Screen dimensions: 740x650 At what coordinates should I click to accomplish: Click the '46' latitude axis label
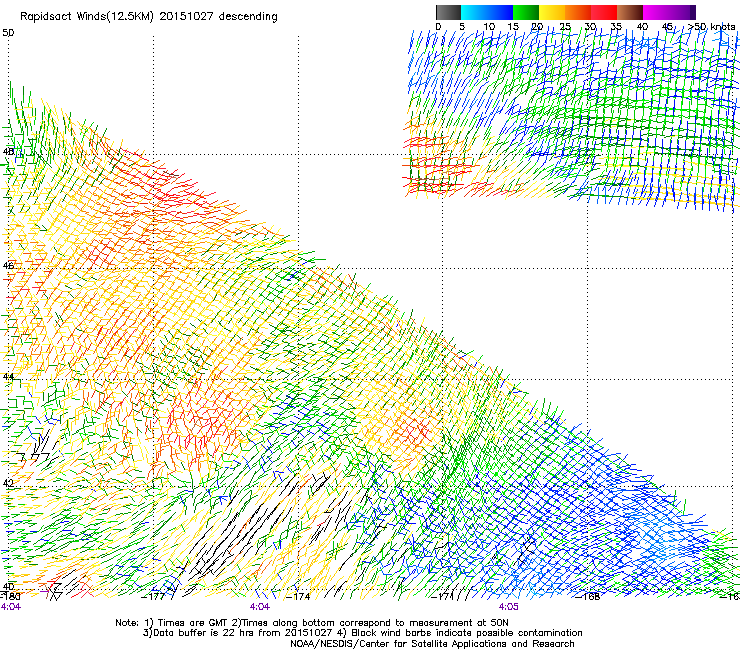pyautogui.click(x=8, y=265)
